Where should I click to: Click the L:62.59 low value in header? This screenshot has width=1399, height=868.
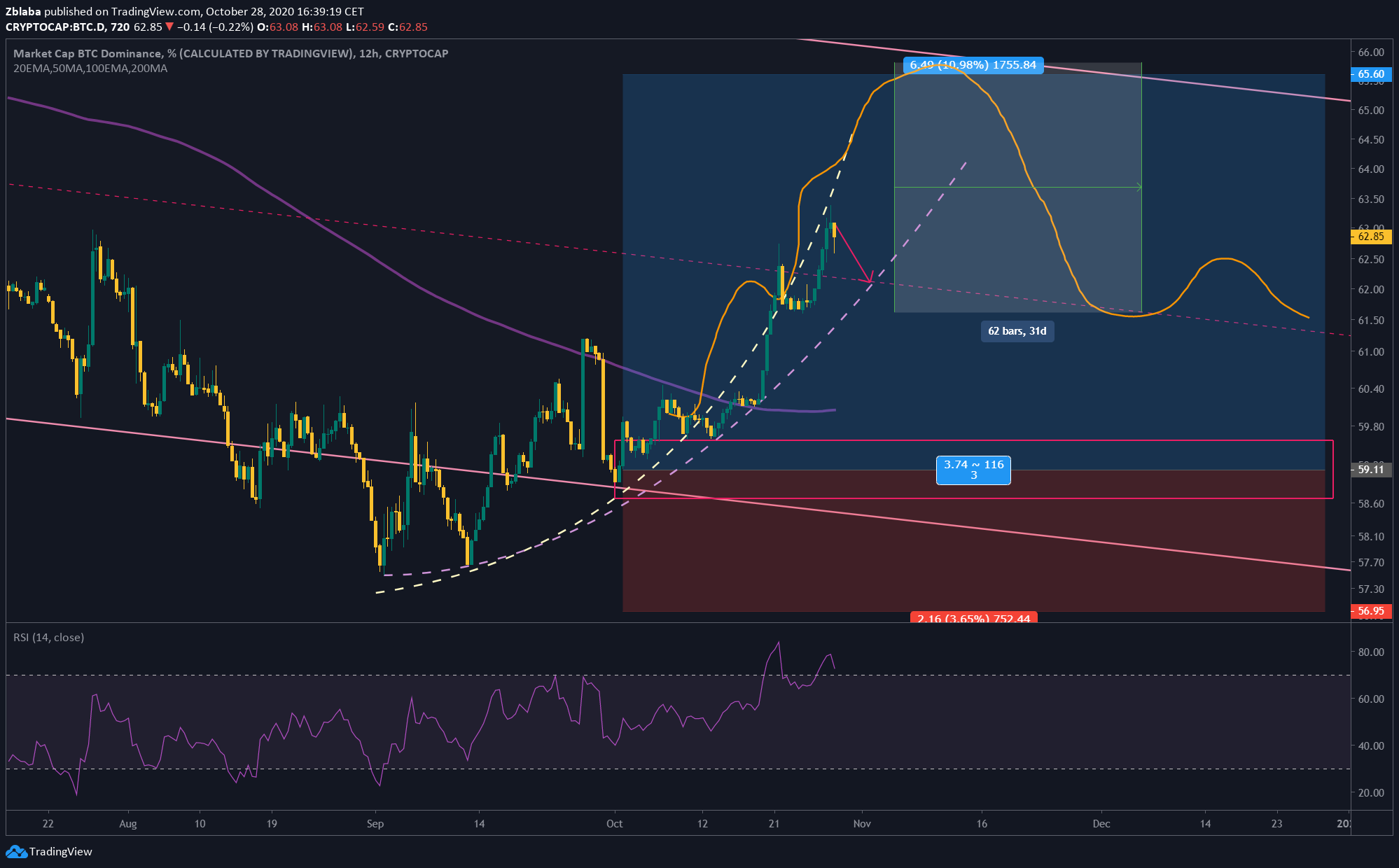tap(366, 27)
